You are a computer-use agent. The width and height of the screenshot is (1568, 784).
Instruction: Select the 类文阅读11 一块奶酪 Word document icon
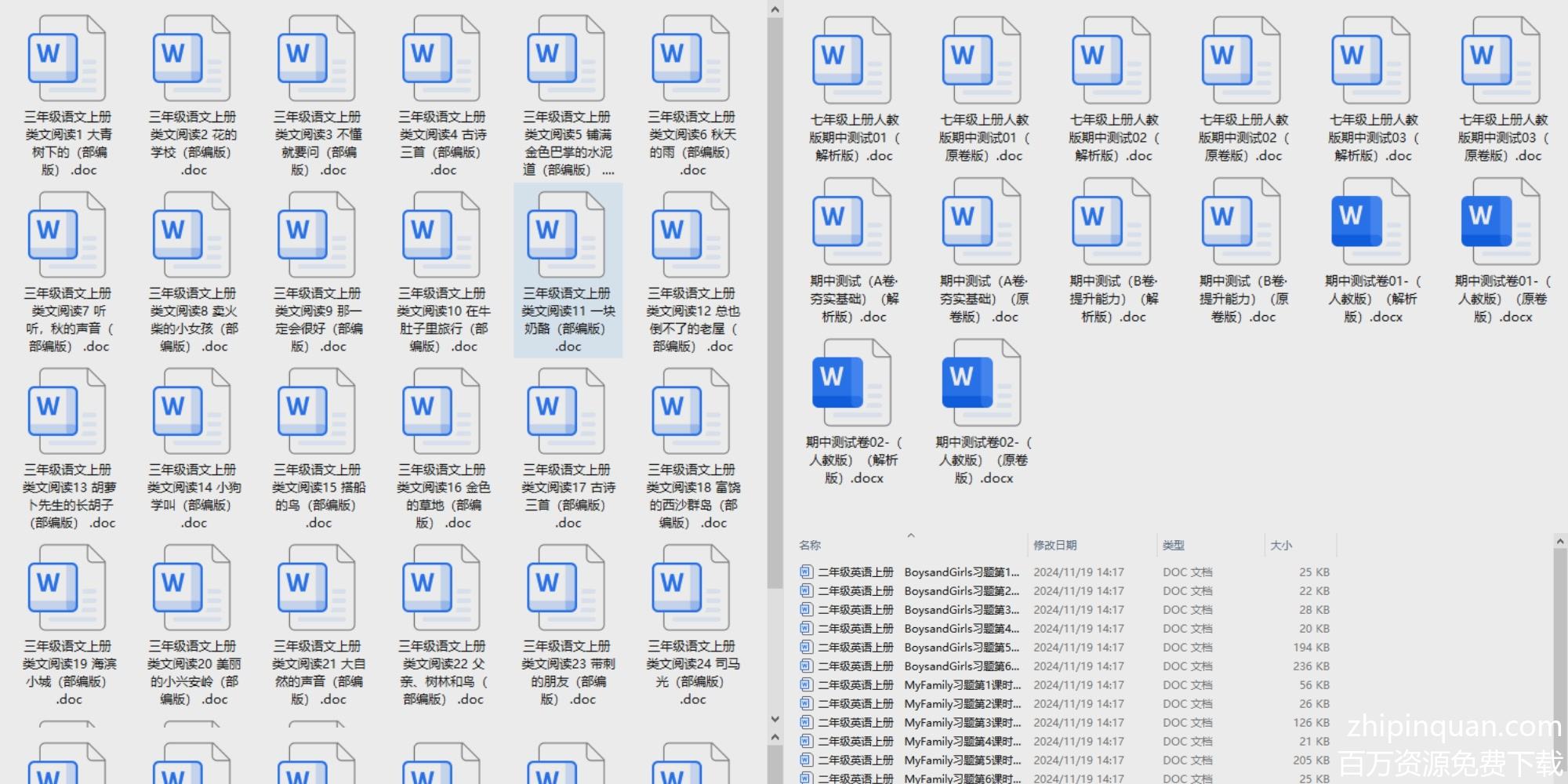[x=566, y=236]
